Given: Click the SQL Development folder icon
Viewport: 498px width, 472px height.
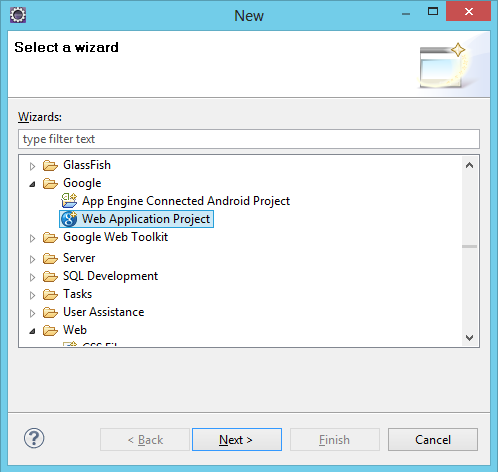Looking at the screenshot, I should pyautogui.click(x=50, y=276).
